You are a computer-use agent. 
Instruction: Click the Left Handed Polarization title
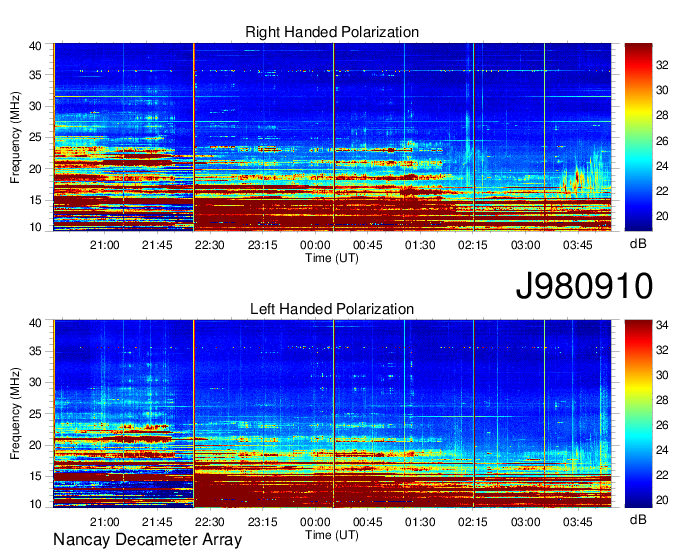pos(332,309)
